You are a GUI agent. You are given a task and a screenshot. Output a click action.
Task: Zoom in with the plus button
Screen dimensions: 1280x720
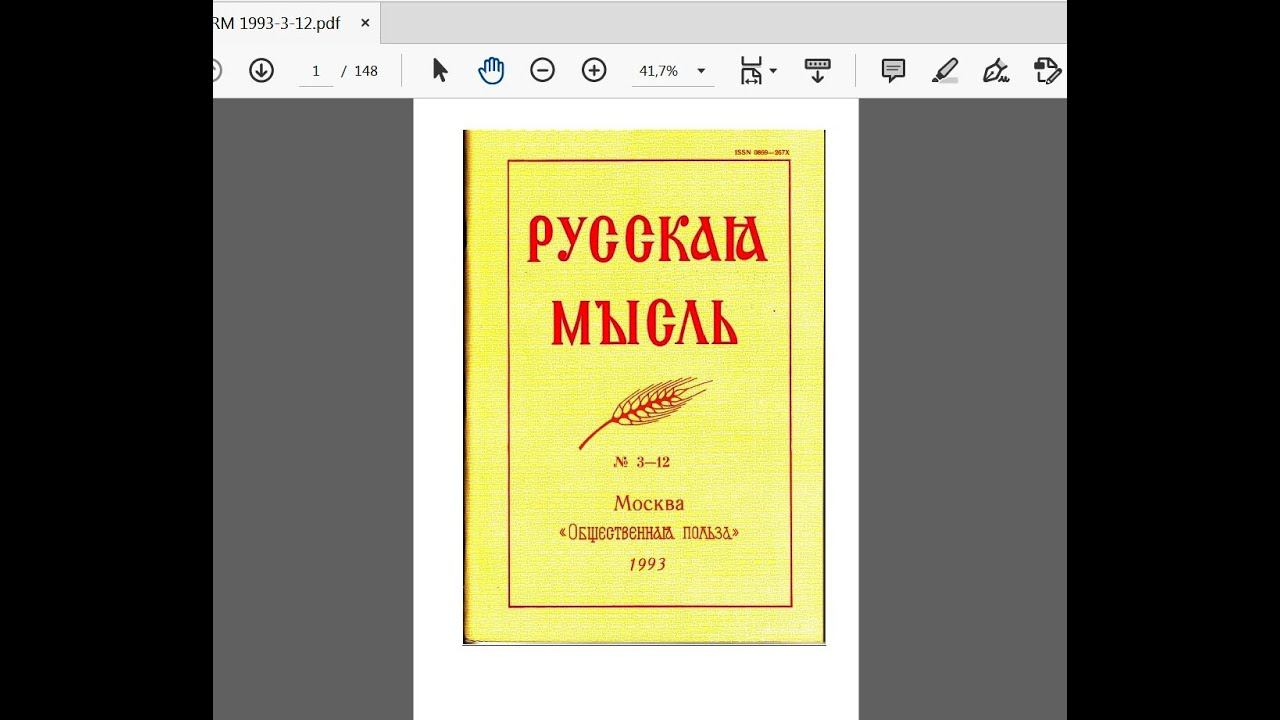594,70
